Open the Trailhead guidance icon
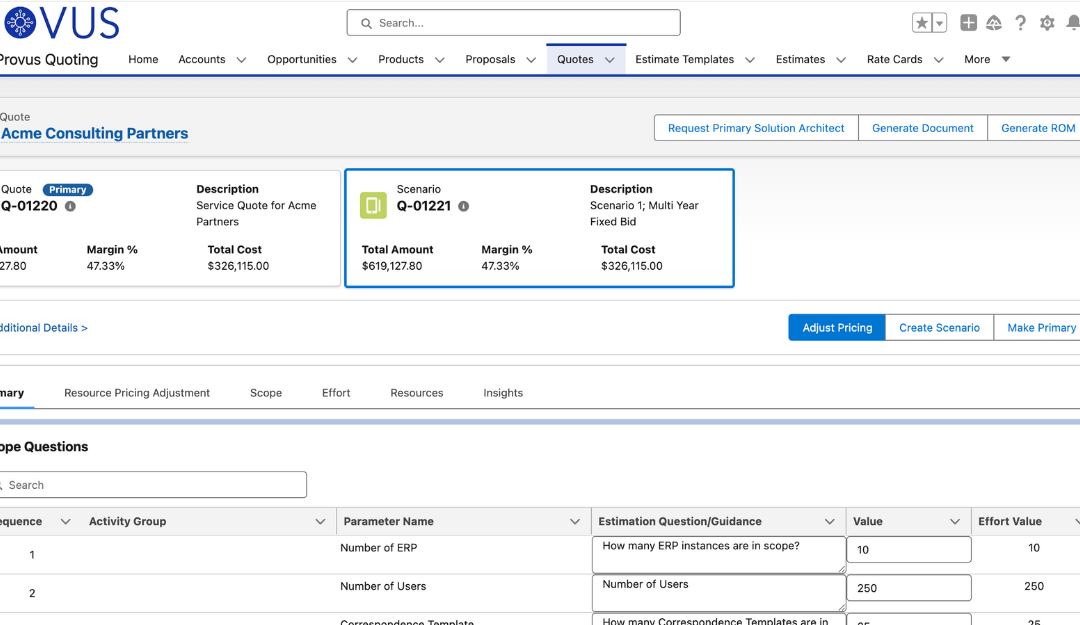Image resolution: width=1080 pixels, height=625 pixels. click(x=994, y=23)
